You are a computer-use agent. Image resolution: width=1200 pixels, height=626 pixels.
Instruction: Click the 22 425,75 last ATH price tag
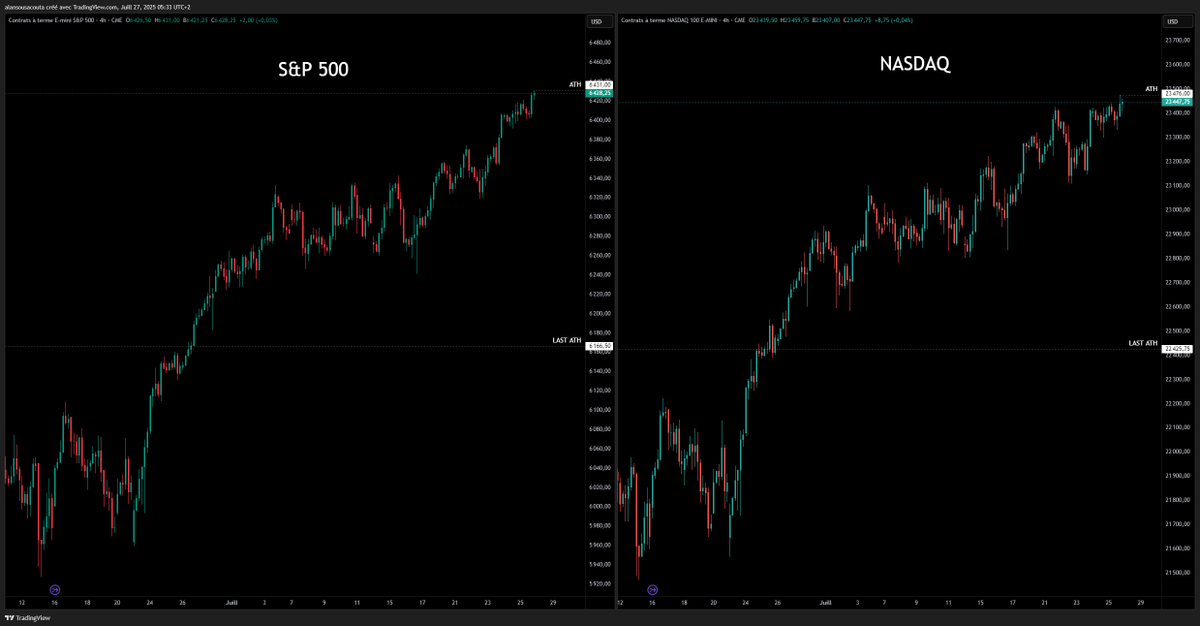[1178, 349]
